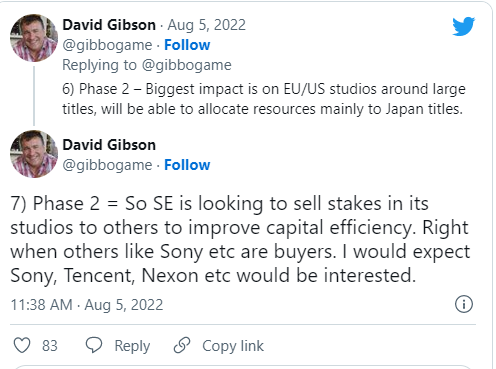Click the 11:38 AM · Aug 5, 2022 timestamp
496x369 pixels.
(87, 305)
